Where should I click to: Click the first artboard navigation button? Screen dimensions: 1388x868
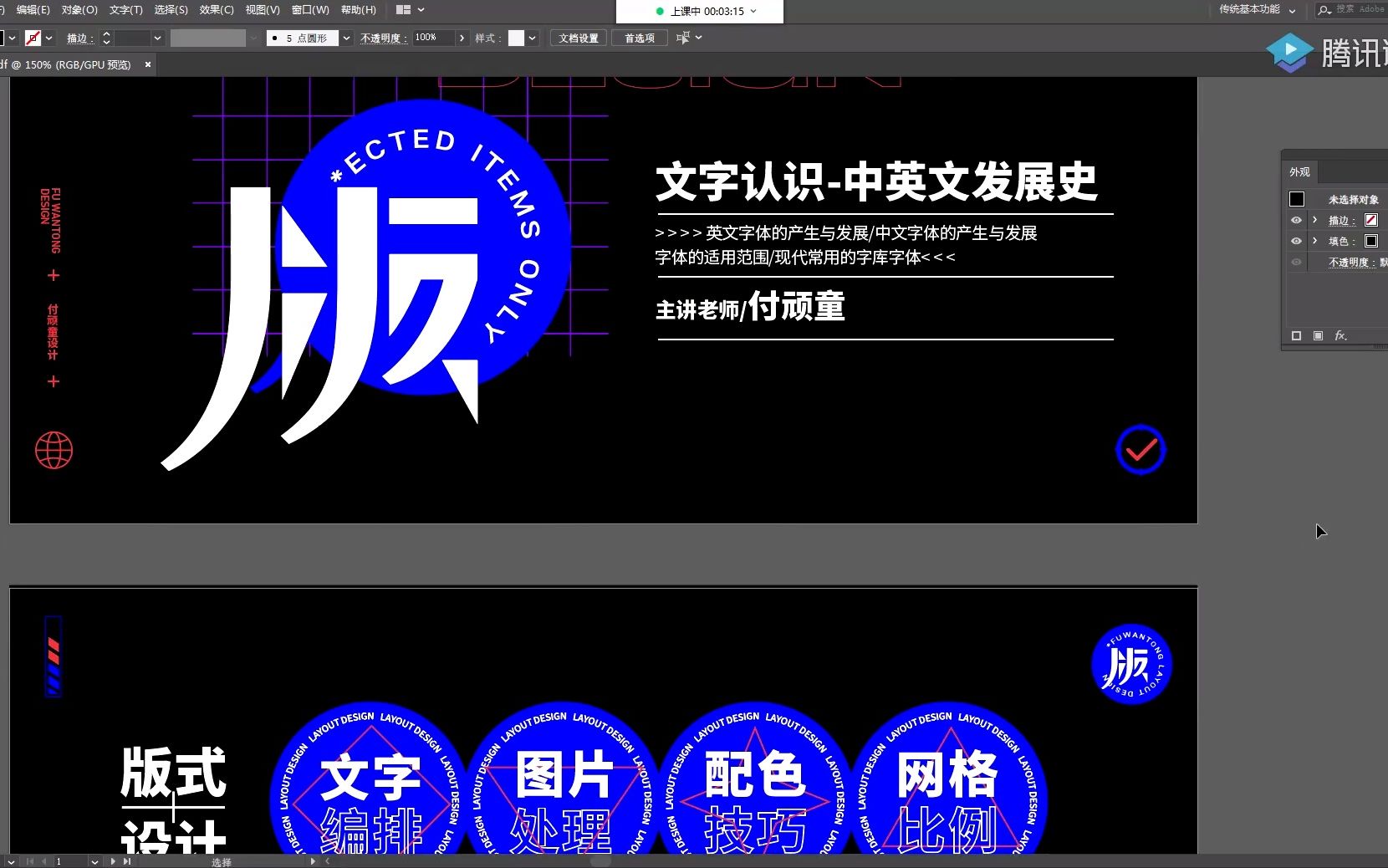[31, 860]
